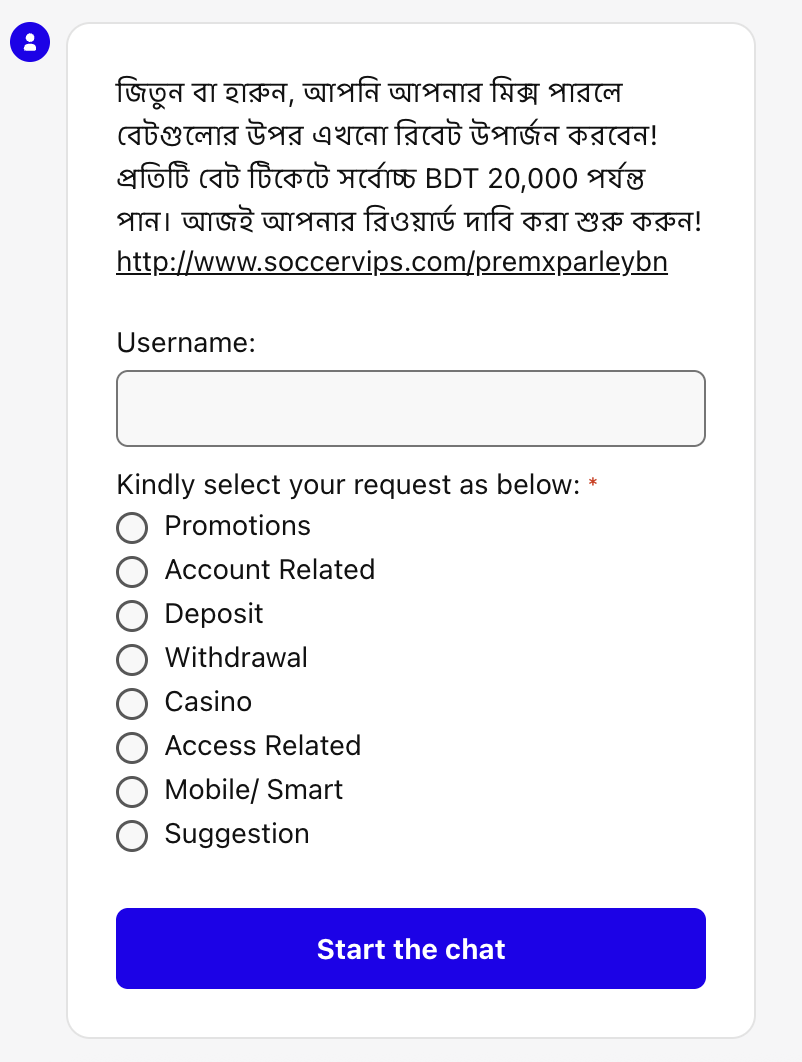Select the Withdrawal radio button
This screenshot has width=802, height=1062.
[x=132, y=660]
